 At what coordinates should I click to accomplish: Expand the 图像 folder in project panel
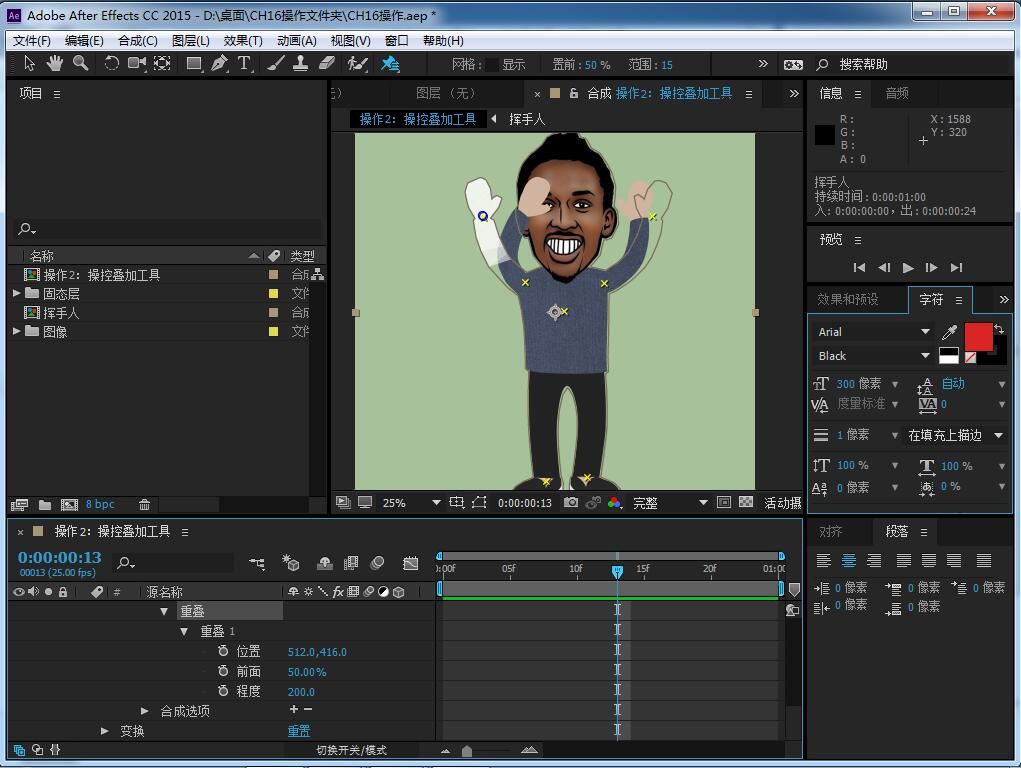coord(17,331)
